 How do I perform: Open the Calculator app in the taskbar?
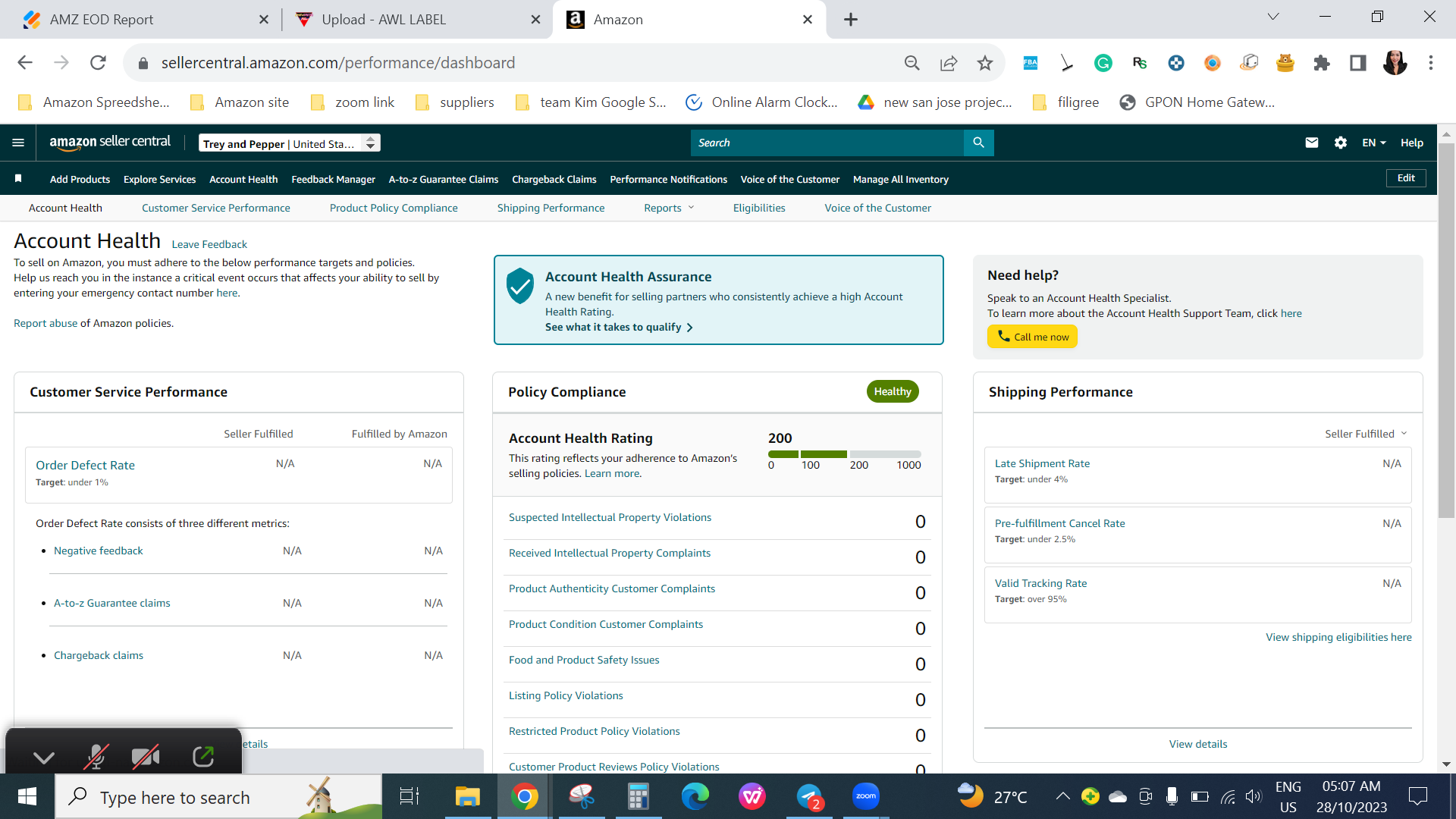pyautogui.click(x=639, y=796)
